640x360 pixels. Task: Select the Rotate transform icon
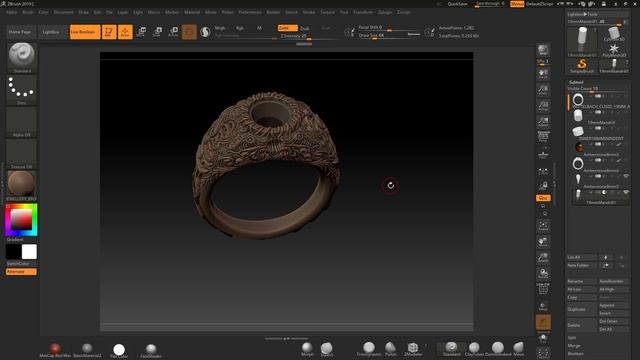click(173, 32)
